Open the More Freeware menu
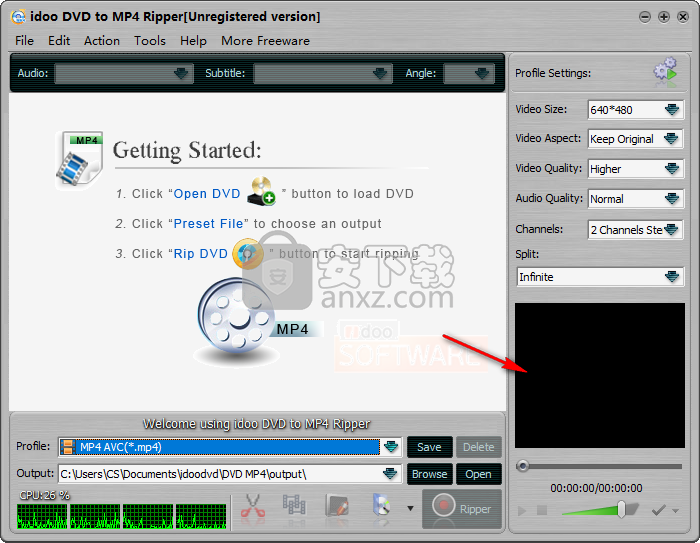 265,41
